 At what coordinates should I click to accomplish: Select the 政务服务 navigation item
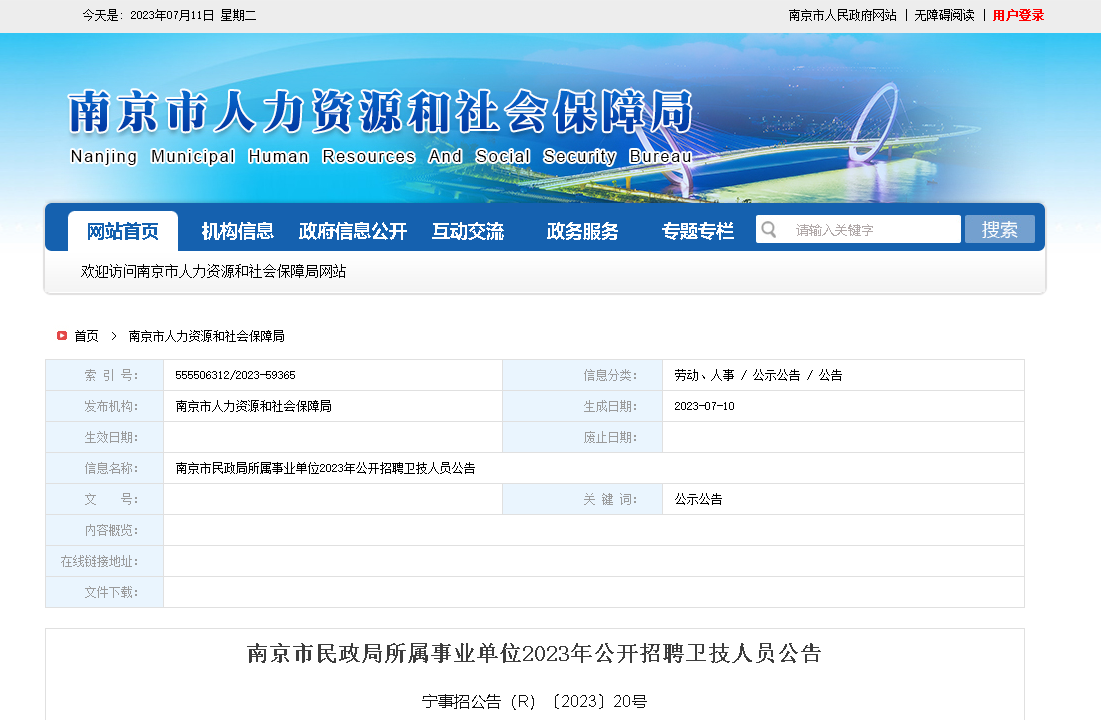[x=582, y=231]
